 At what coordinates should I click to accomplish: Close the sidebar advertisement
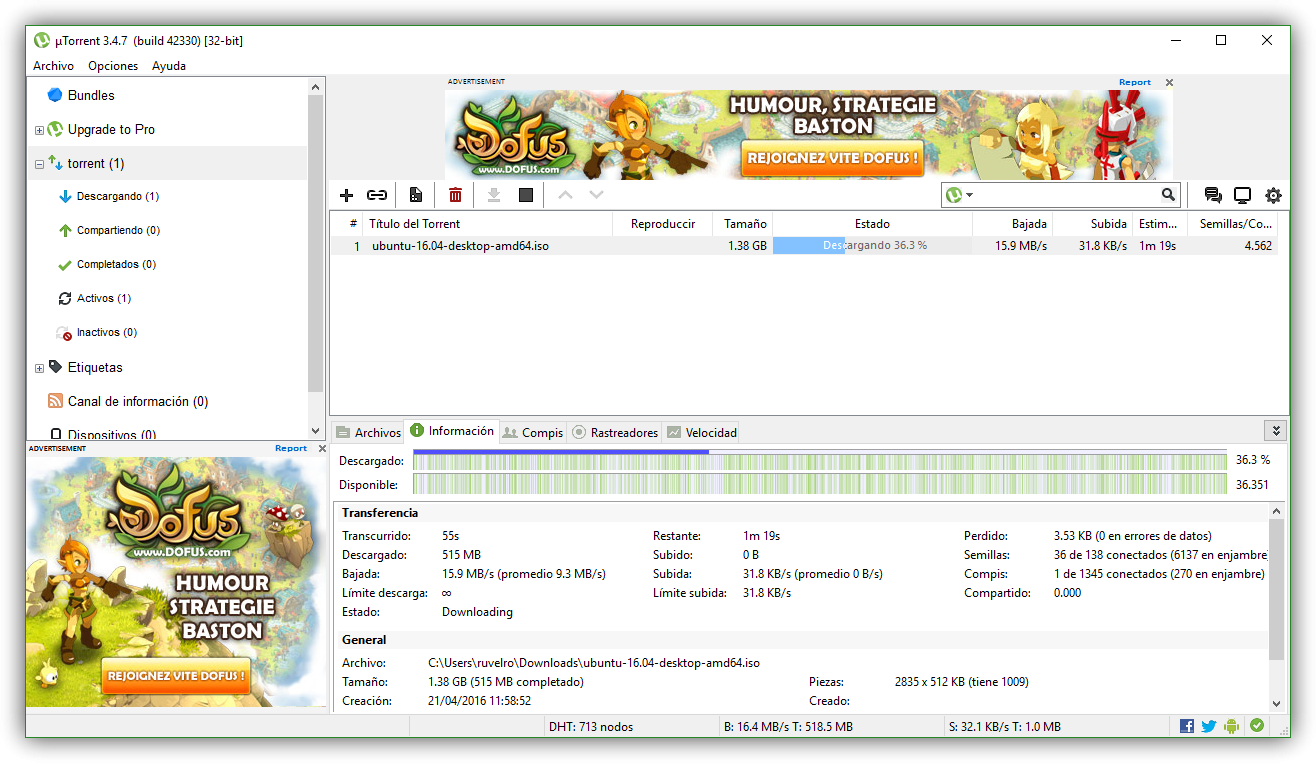pos(322,448)
